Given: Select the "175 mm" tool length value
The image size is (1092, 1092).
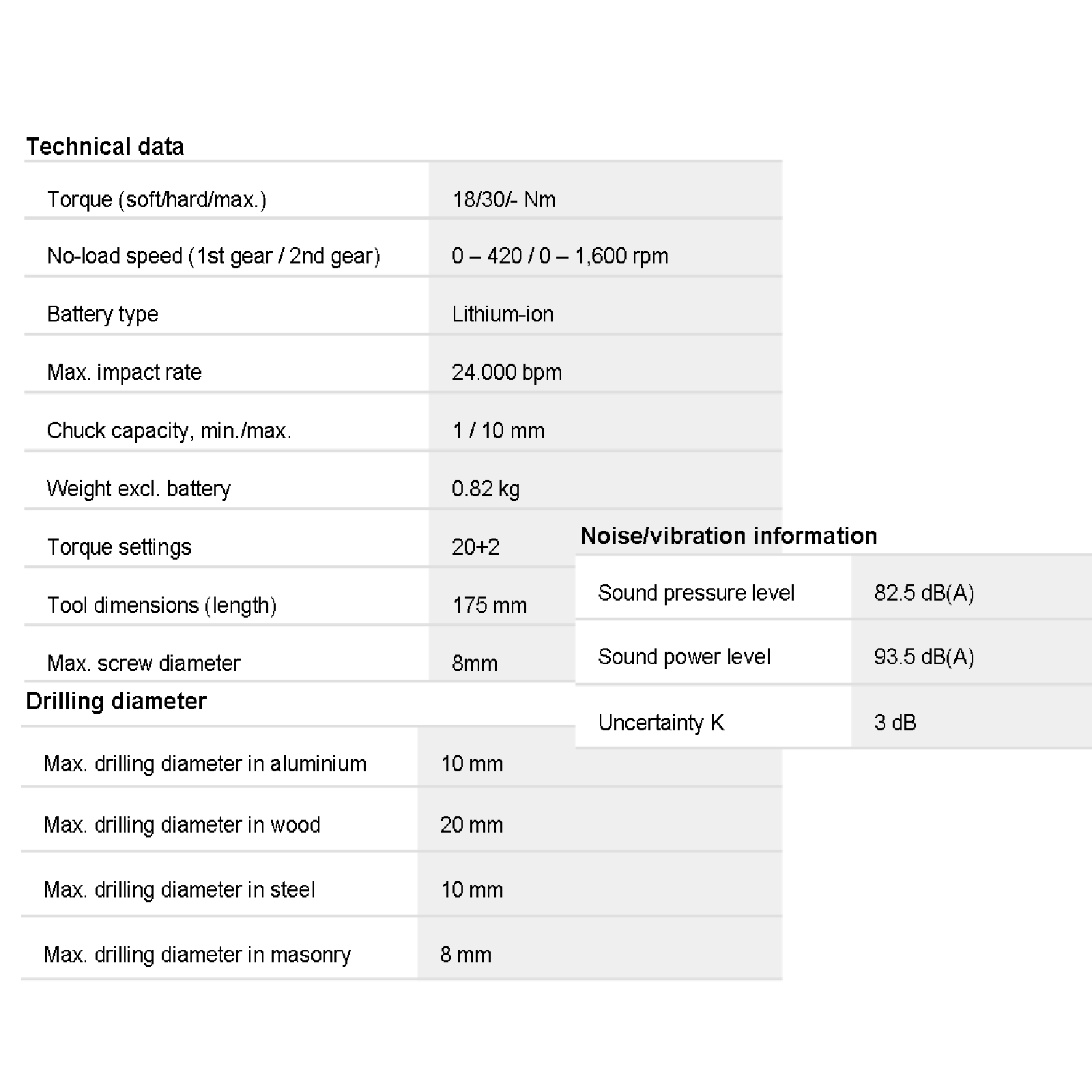Looking at the screenshot, I should coord(489,605).
